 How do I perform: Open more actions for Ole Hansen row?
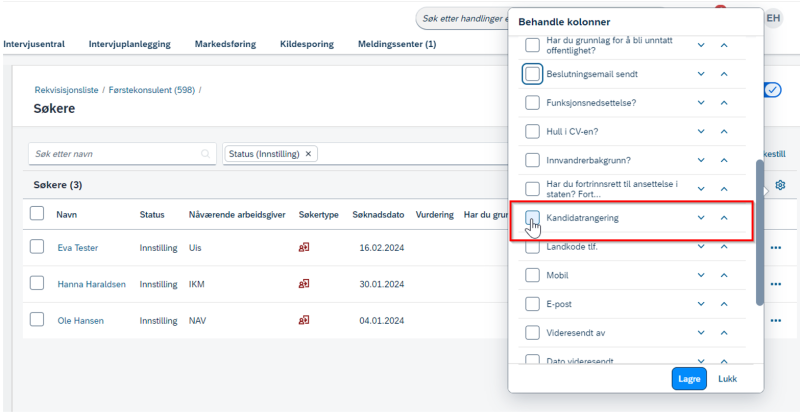776,321
